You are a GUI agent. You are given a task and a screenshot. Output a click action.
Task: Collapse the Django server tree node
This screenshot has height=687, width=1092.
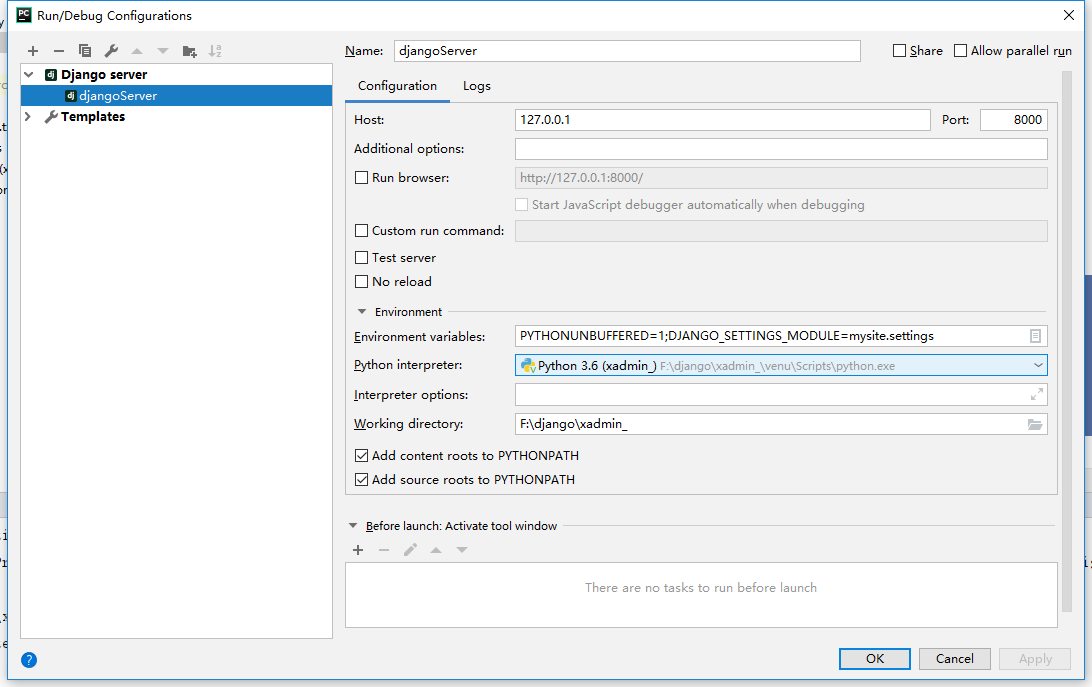pyautogui.click(x=29, y=75)
